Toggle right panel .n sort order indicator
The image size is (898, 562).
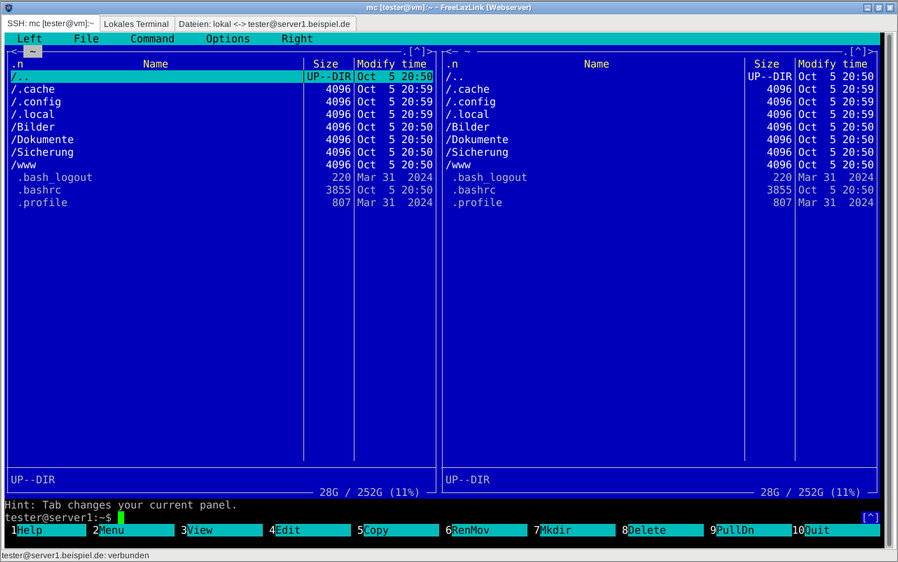(452, 64)
